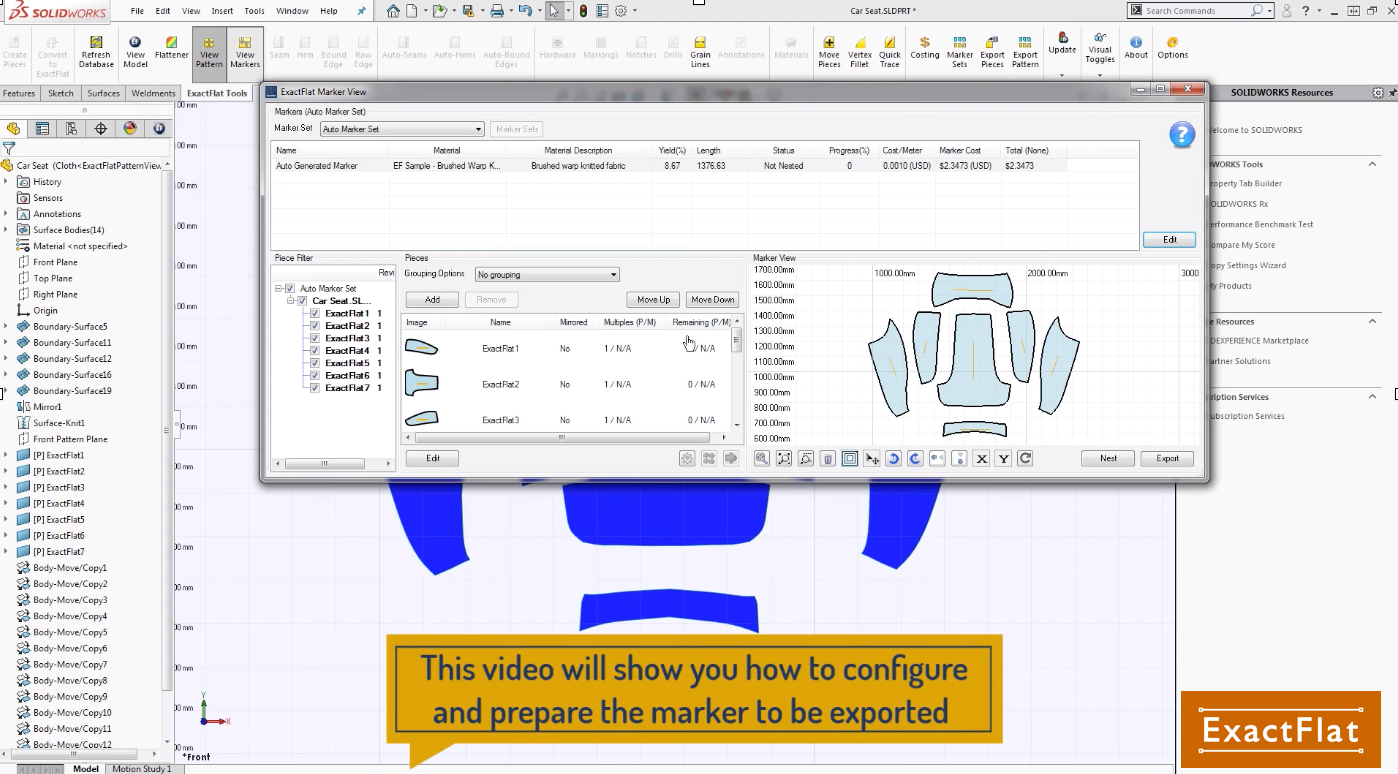Toggle the View Pattern button

(x=209, y=52)
